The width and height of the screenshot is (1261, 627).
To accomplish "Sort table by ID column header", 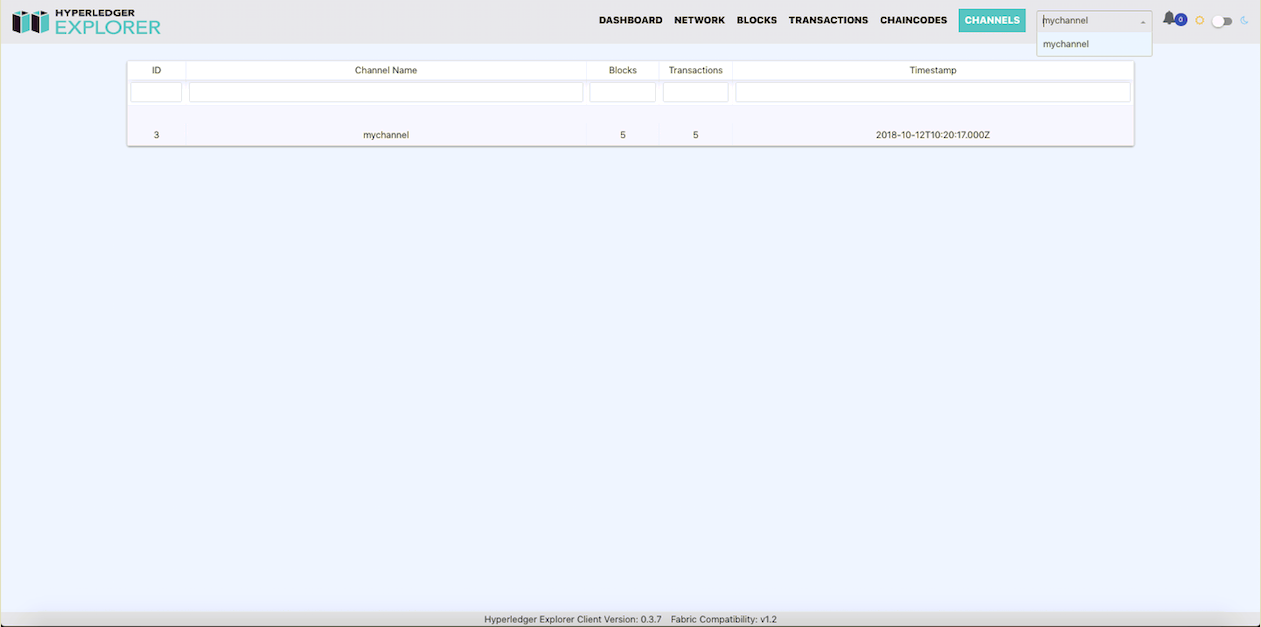I will [156, 70].
